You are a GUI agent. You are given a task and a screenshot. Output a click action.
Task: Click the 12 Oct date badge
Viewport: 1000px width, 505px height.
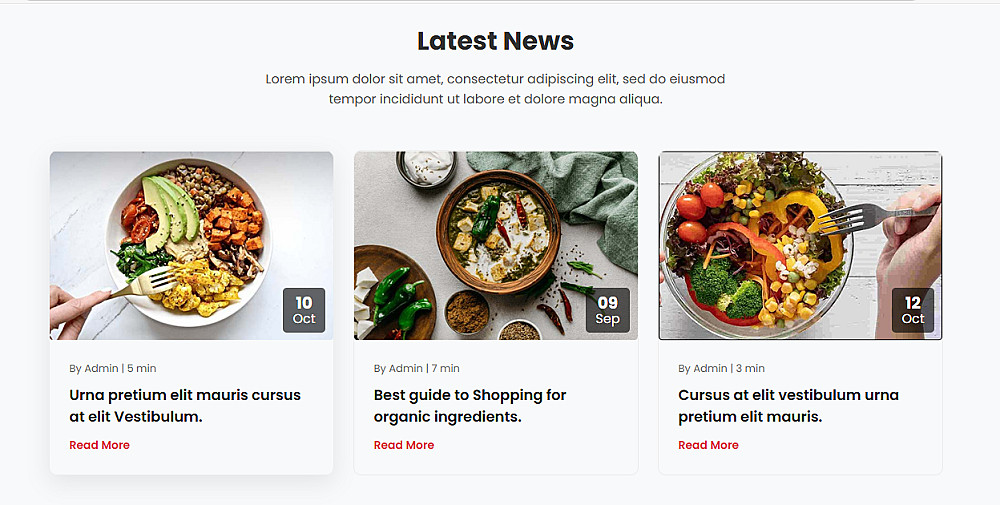[913, 311]
